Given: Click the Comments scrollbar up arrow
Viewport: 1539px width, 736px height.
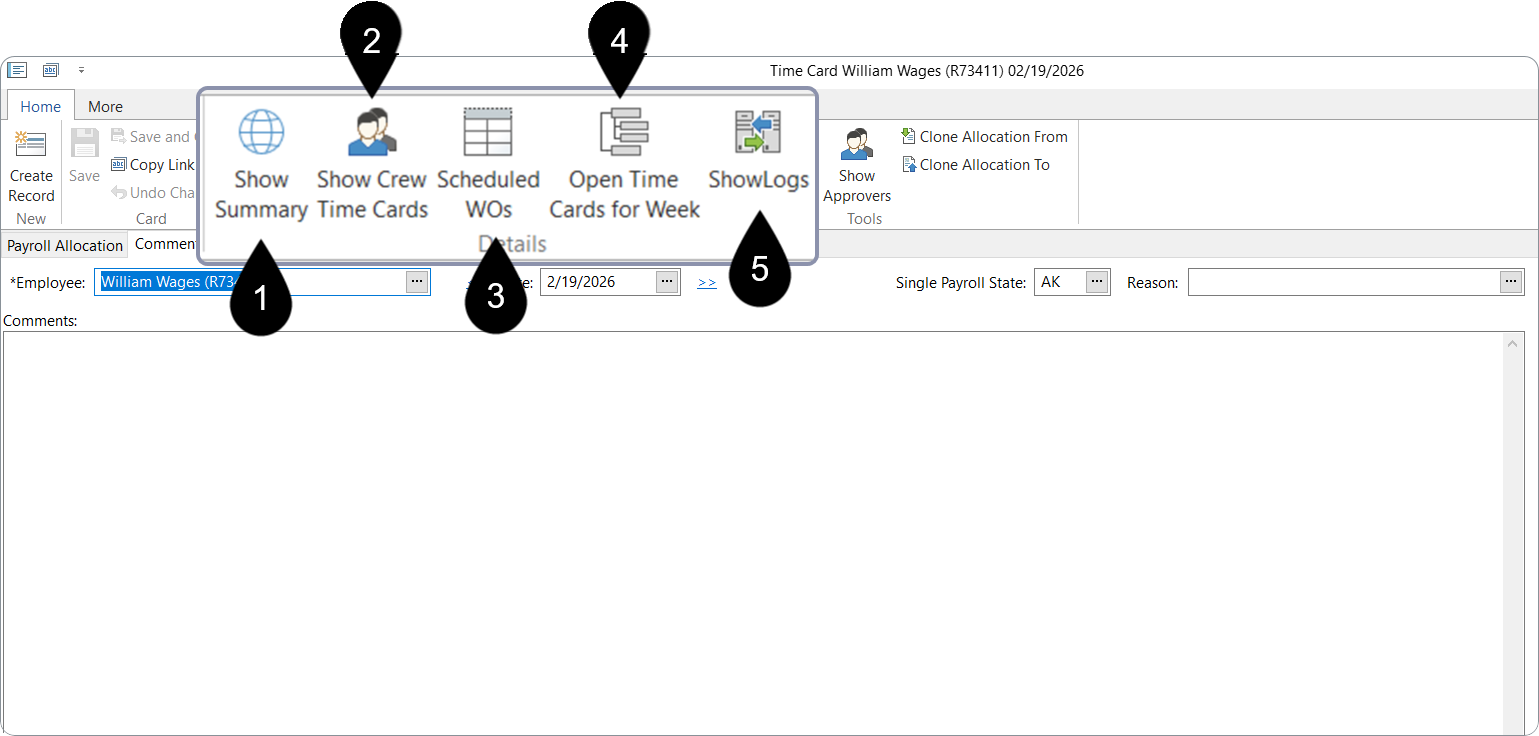Looking at the screenshot, I should (x=1512, y=344).
